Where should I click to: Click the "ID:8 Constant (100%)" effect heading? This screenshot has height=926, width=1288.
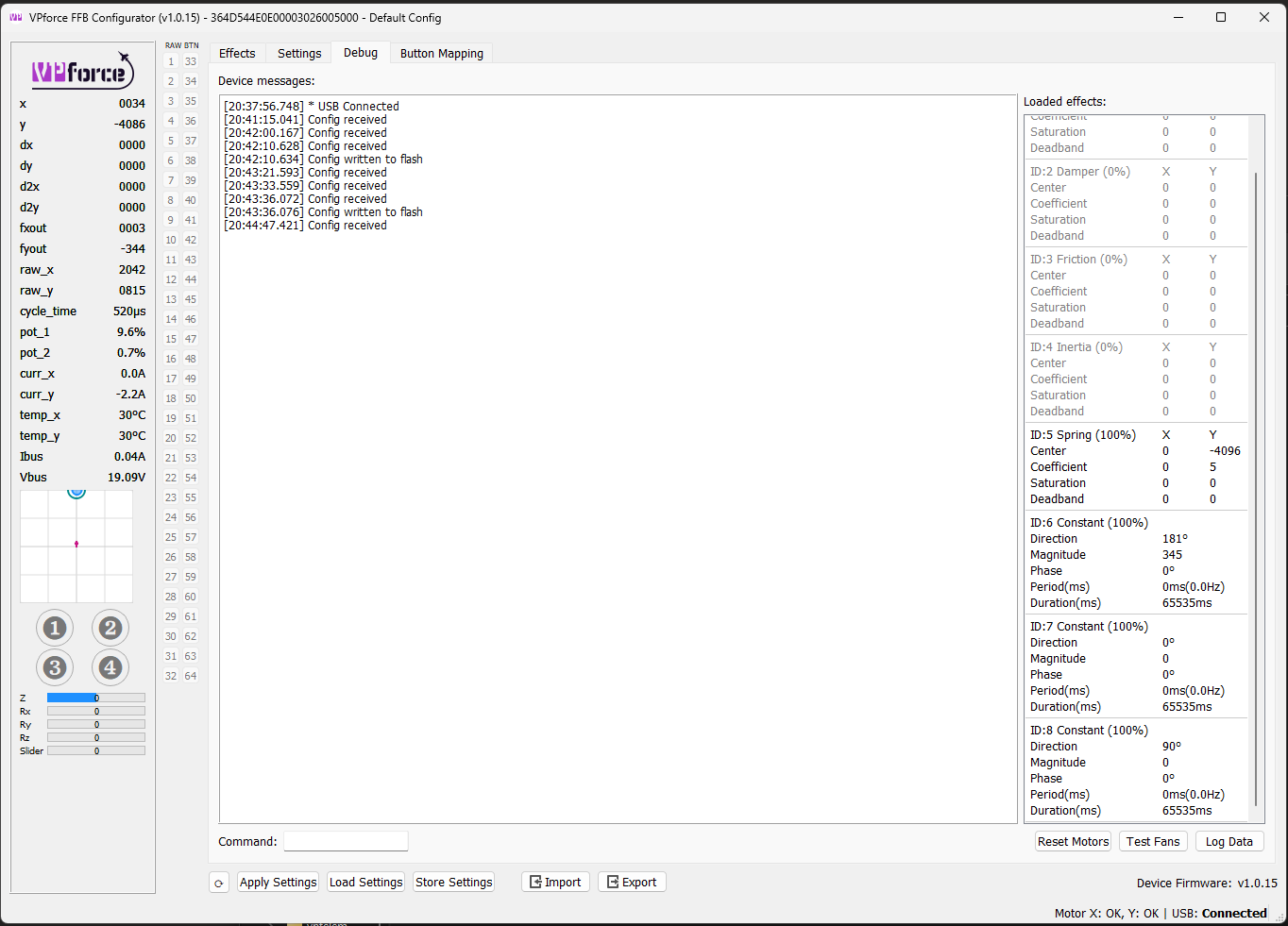1089,731
